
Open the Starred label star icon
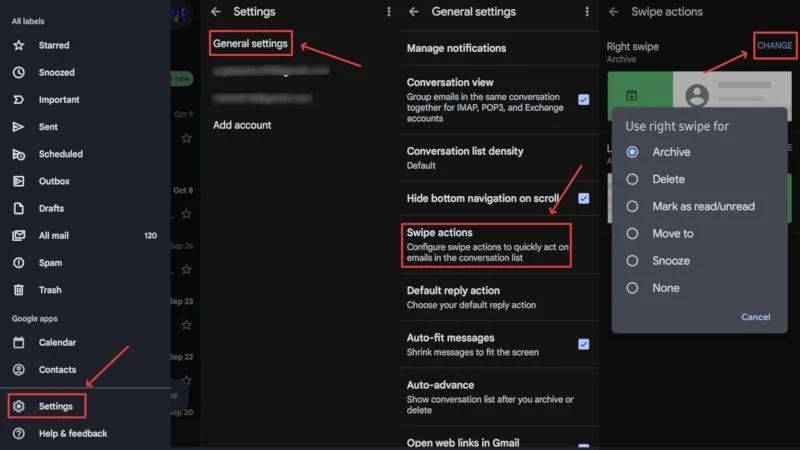(18, 45)
